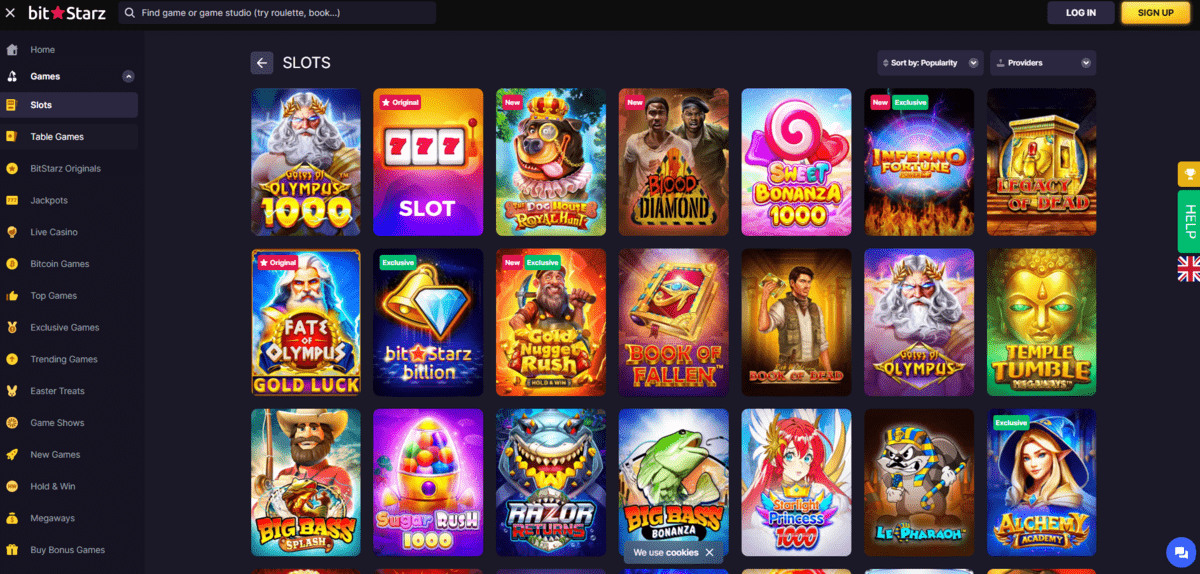
Task: Collapse the Games section chevron
Action: tap(128, 76)
